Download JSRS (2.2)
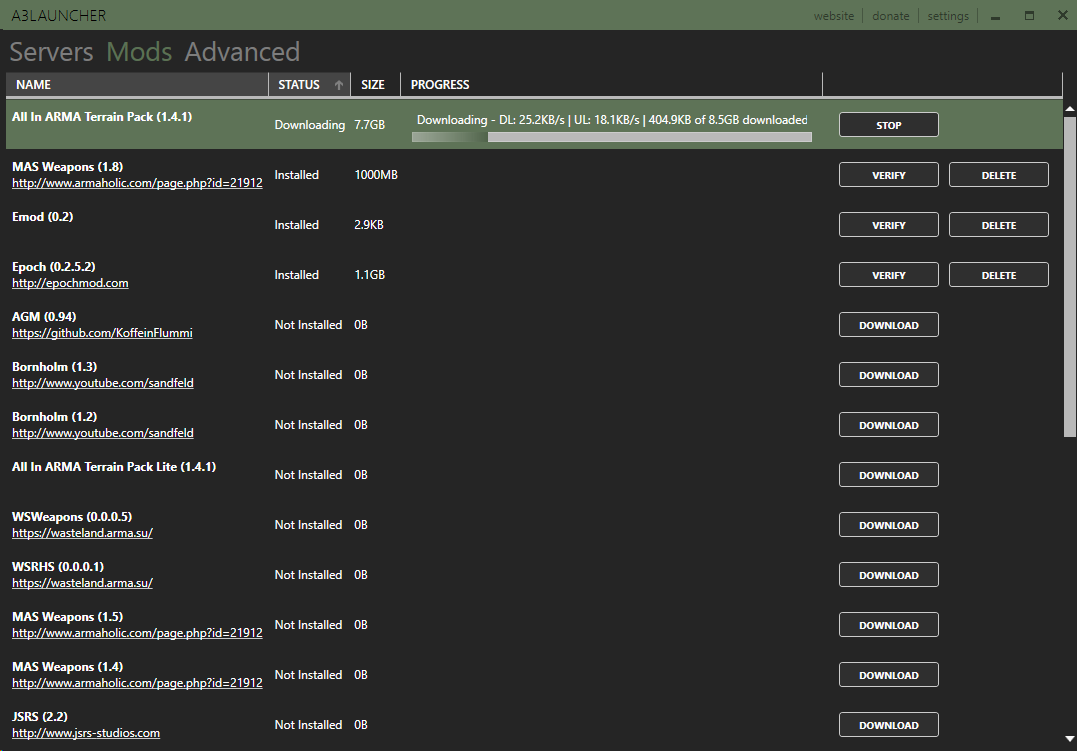This screenshot has width=1077, height=751. [x=889, y=725]
